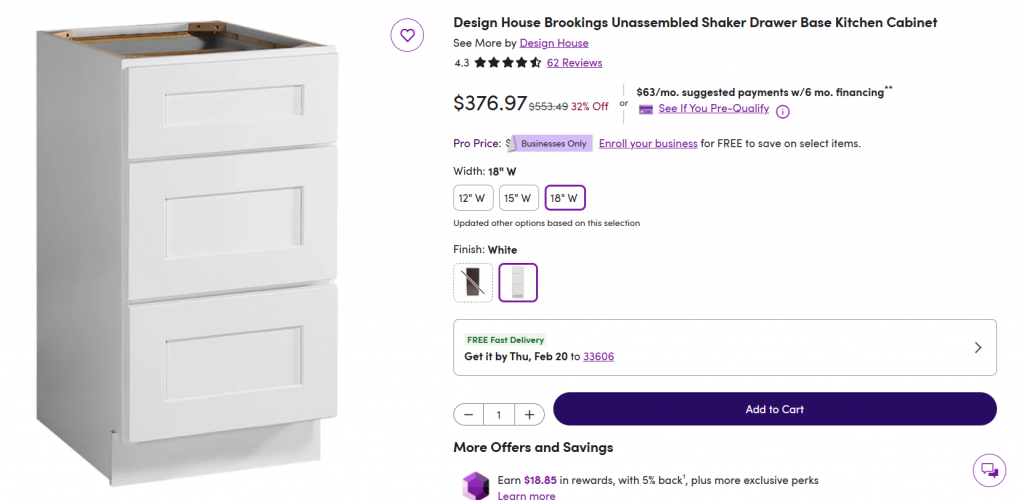Change delivery ZIP code 33606
Screen dimensions: 1024x500
[598, 356]
